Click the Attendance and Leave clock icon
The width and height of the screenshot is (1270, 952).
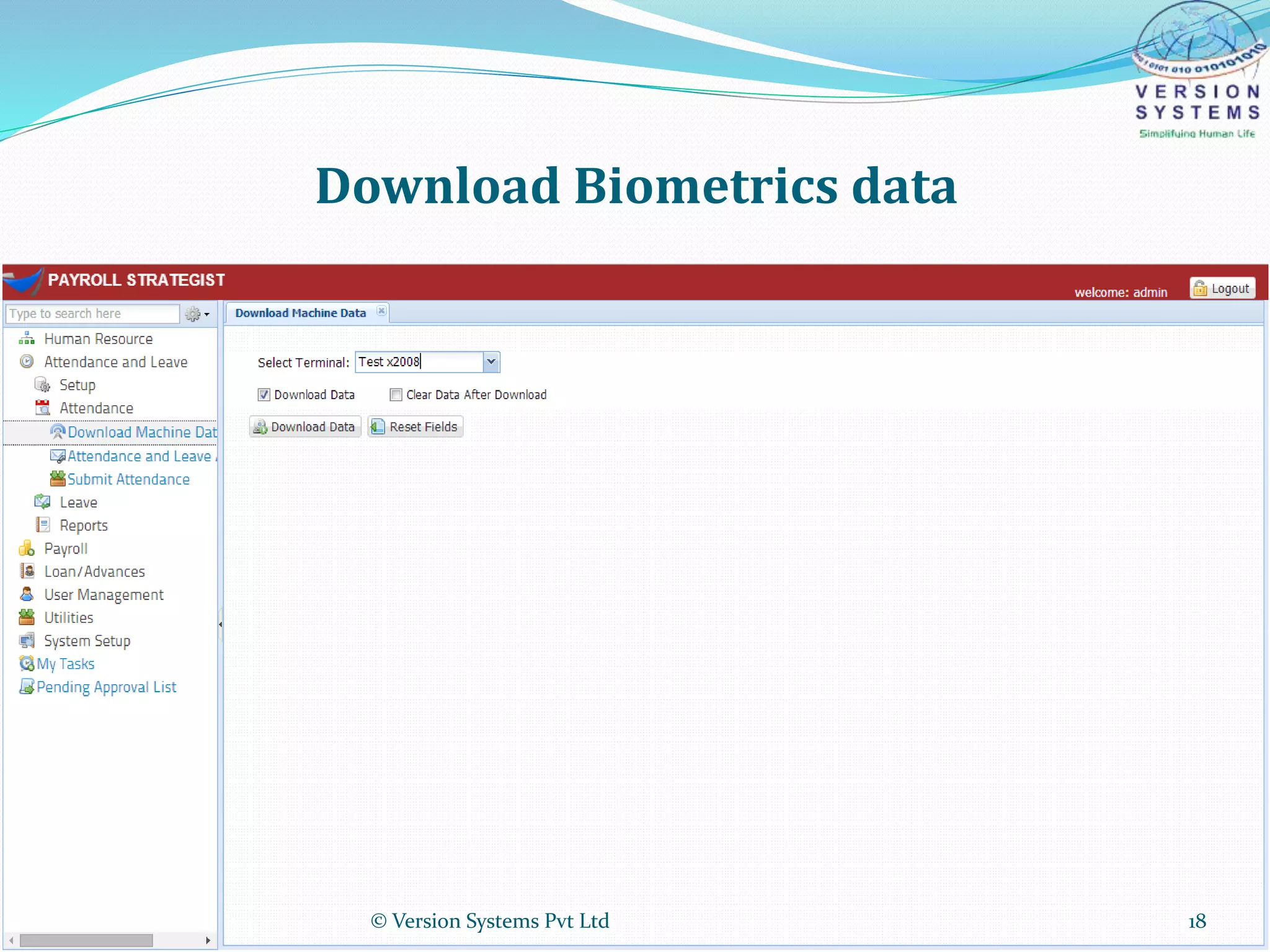coord(27,362)
